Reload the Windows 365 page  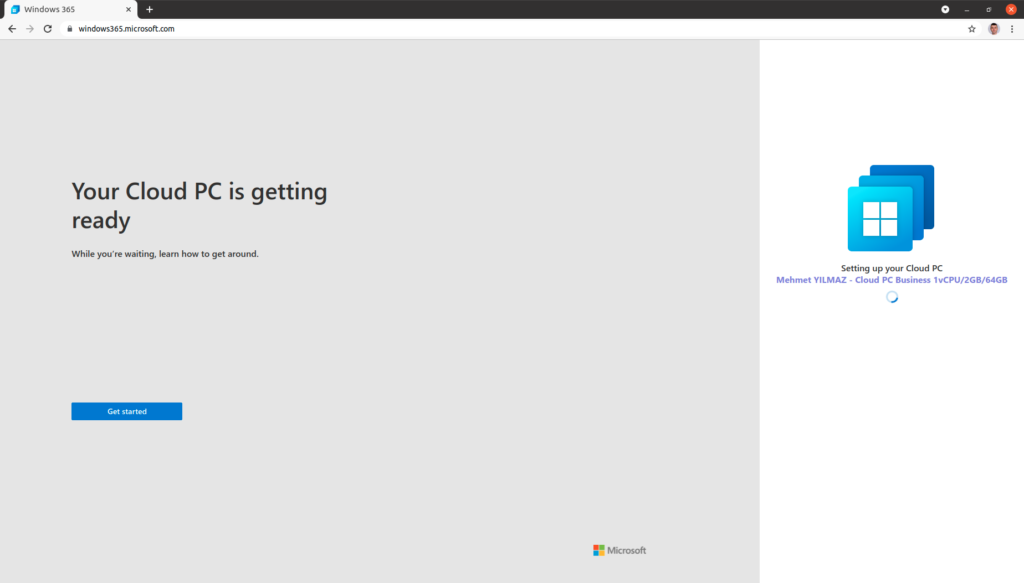(48, 29)
